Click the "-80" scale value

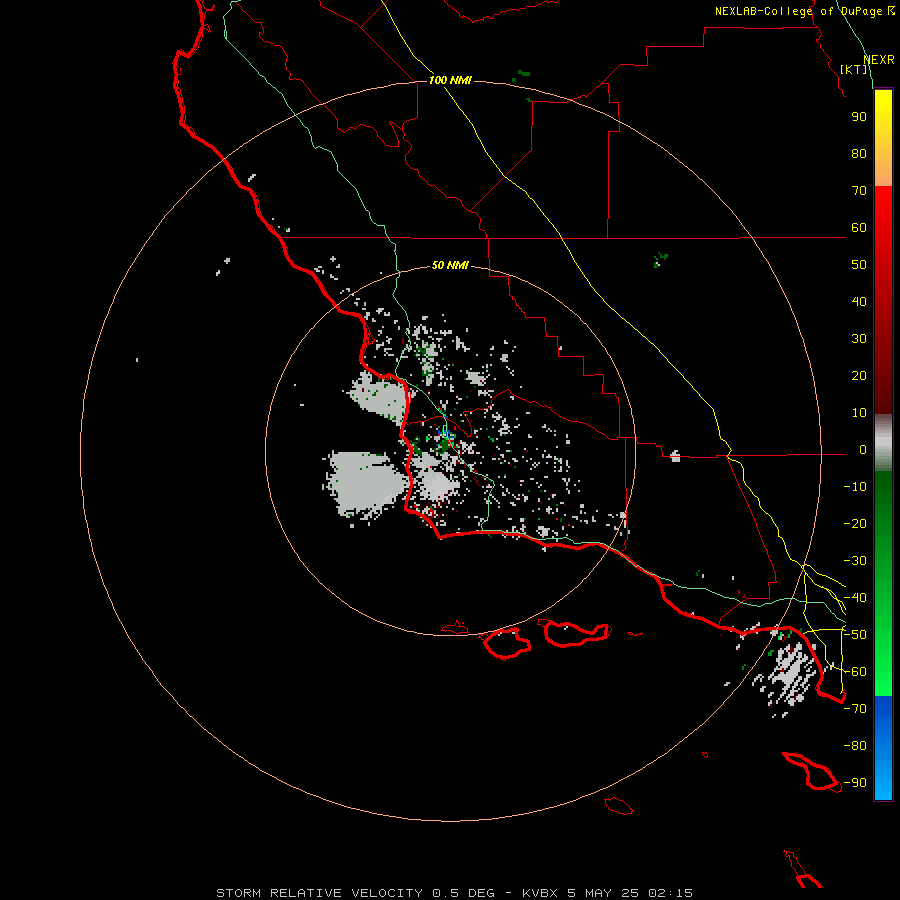click(855, 746)
